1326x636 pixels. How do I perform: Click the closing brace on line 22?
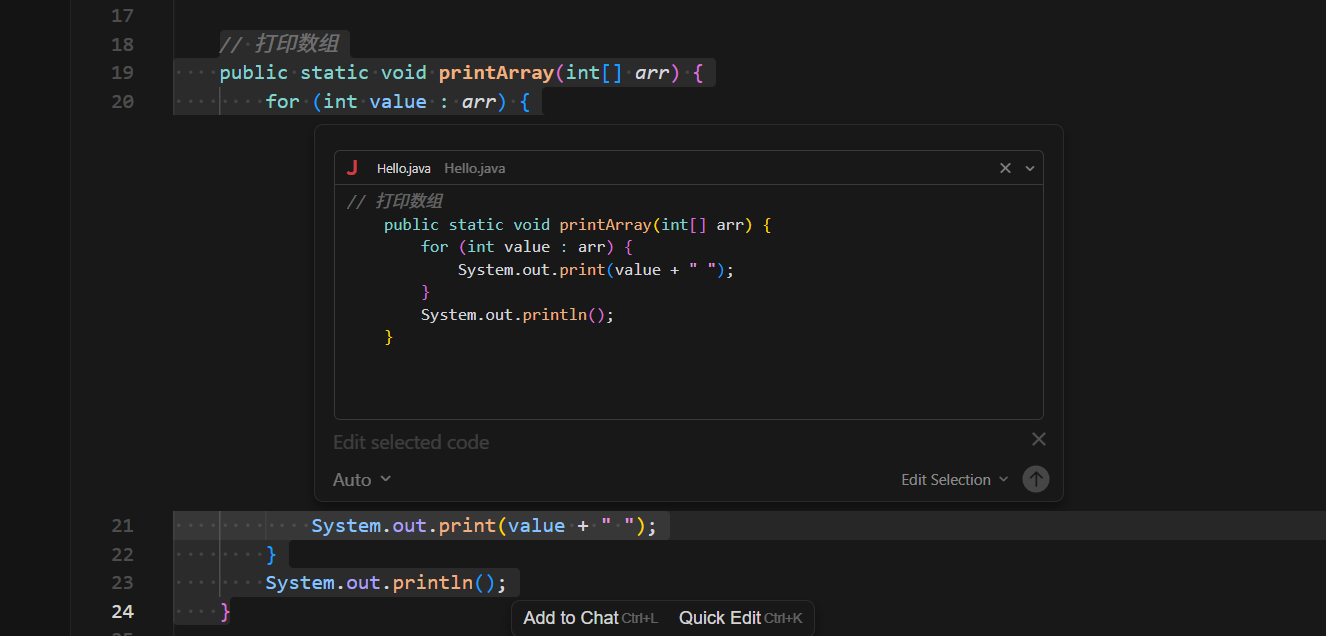(271, 554)
